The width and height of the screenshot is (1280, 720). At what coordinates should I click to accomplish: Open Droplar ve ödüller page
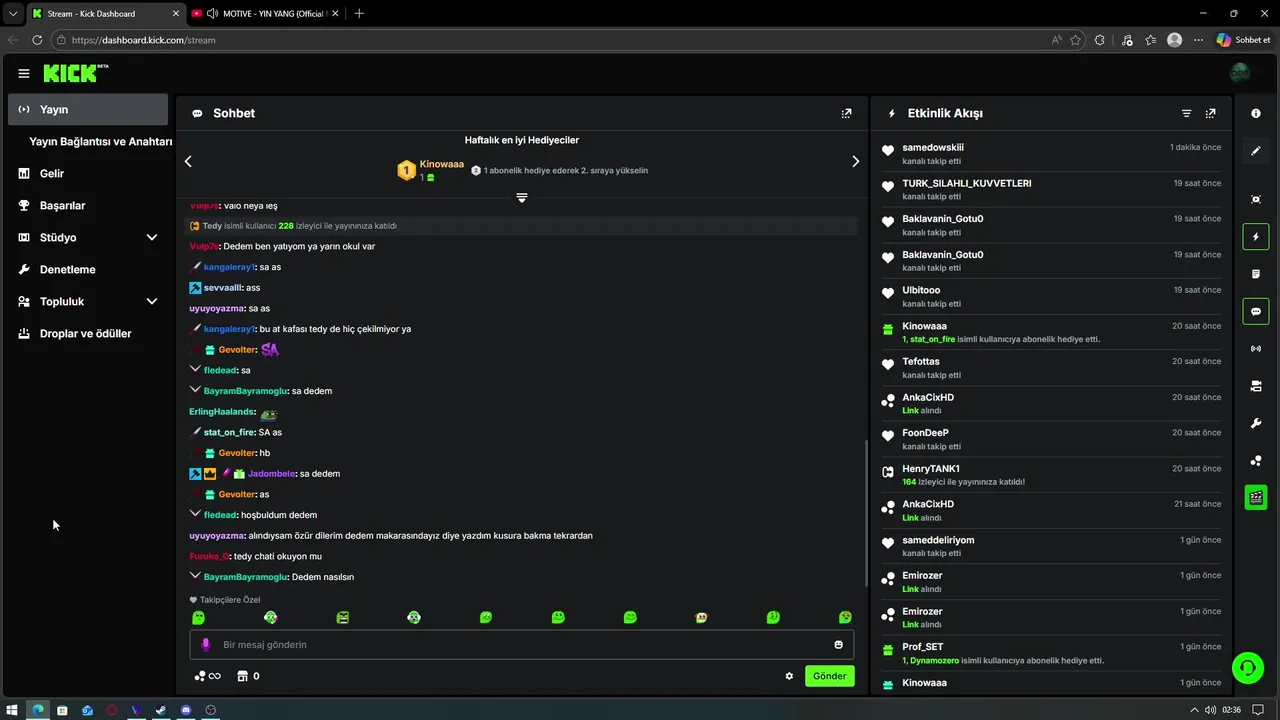pos(88,333)
